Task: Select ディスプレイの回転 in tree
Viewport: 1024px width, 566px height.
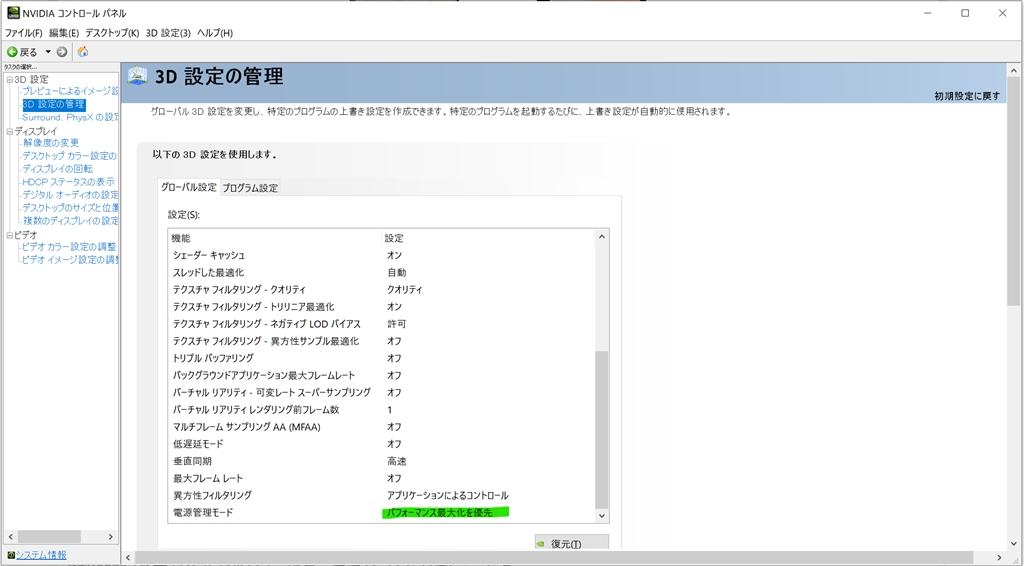Action: (x=57, y=169)
